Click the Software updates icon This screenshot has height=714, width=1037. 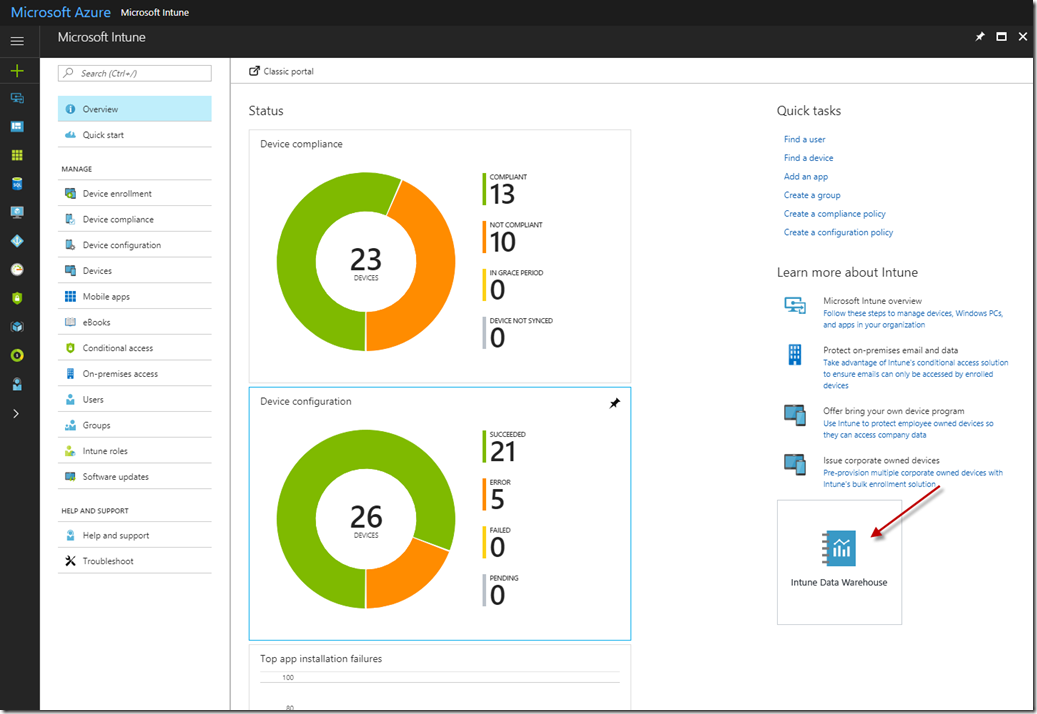[x=70, y=477]
